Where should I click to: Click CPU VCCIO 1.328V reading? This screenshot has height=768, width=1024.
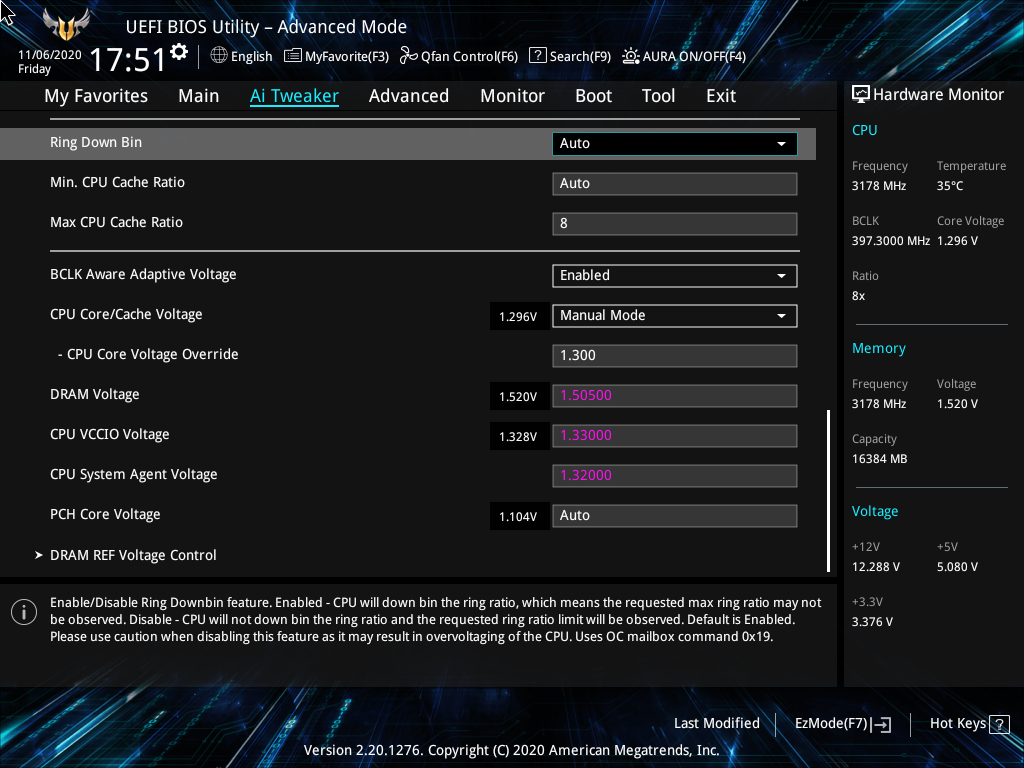(518, 437)
